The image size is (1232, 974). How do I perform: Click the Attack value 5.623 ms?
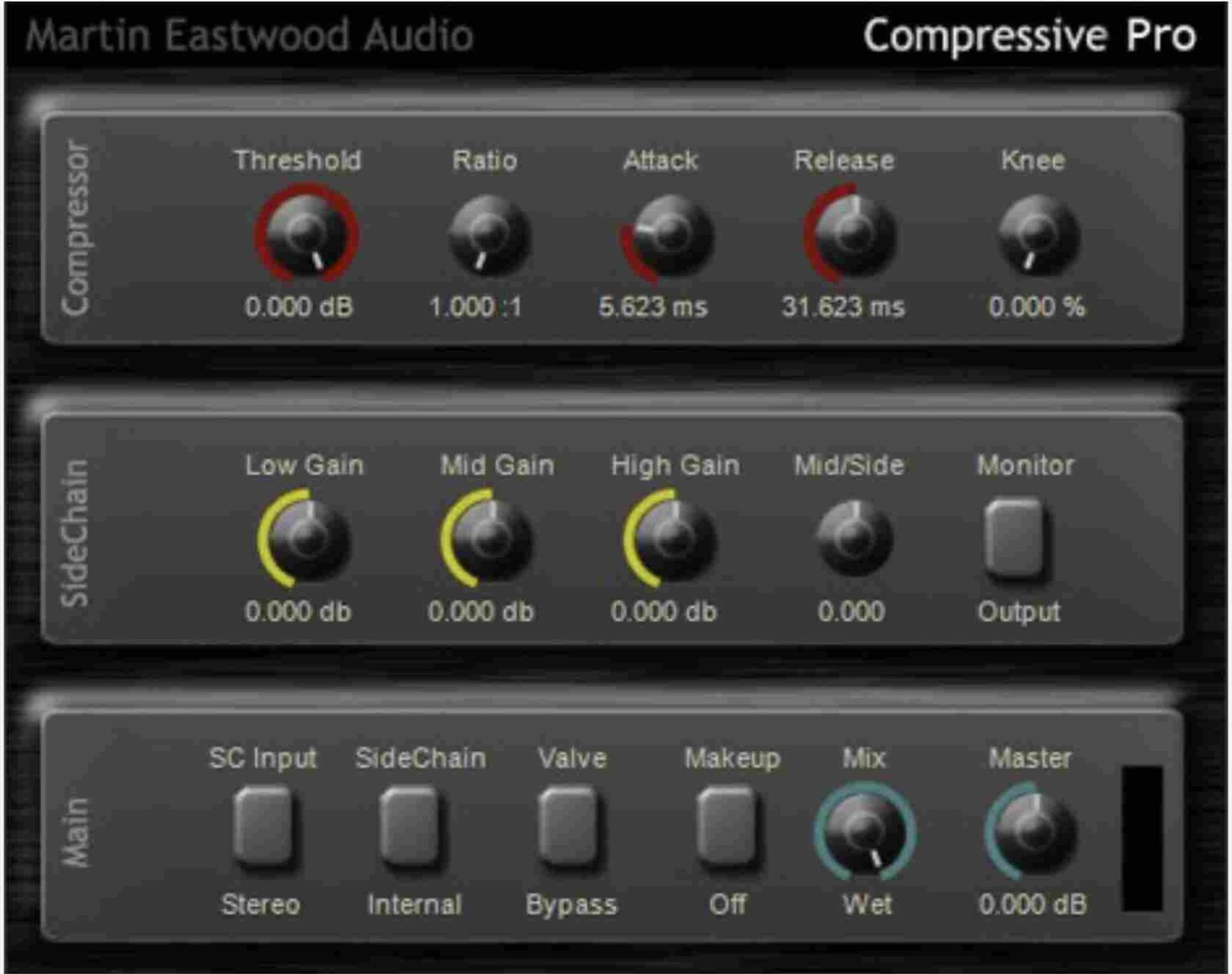tap(653, 306)
